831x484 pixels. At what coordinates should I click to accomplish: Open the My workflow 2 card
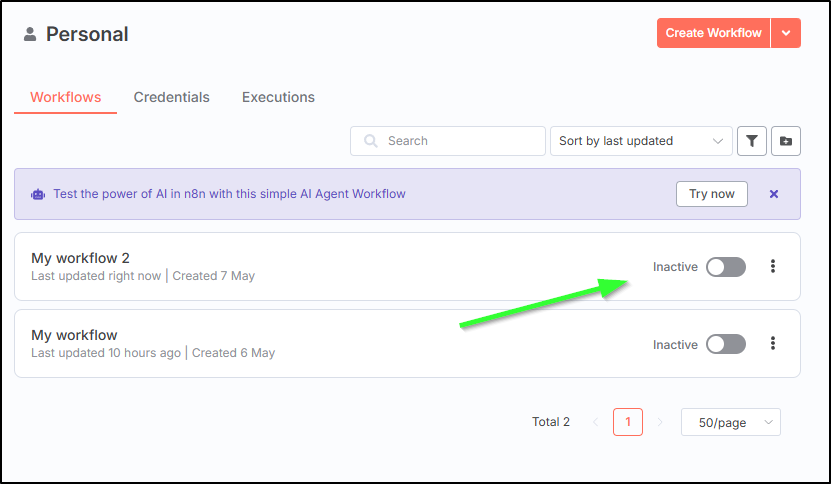[407, 267]
